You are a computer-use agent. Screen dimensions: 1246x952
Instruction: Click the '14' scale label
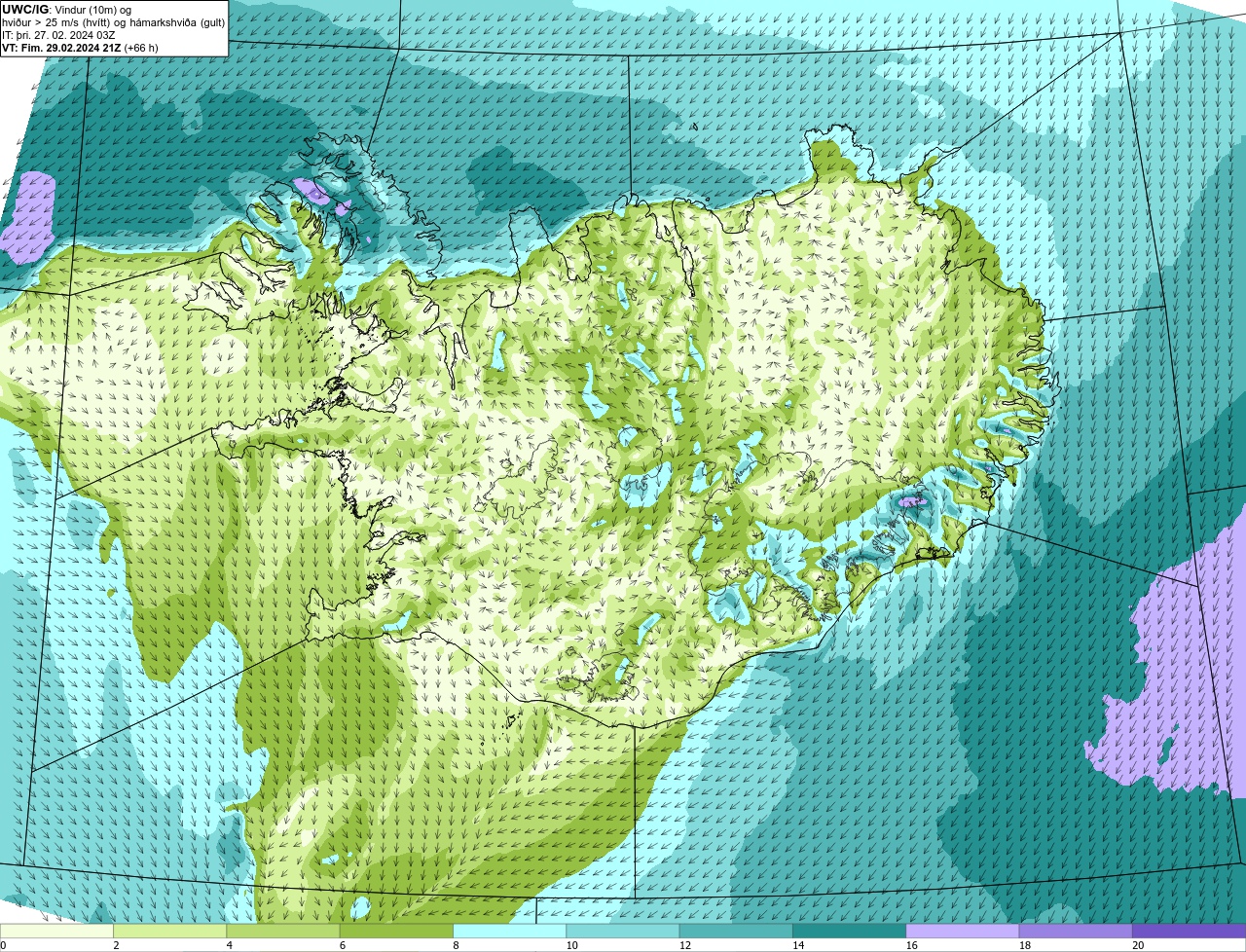point(798,945)
